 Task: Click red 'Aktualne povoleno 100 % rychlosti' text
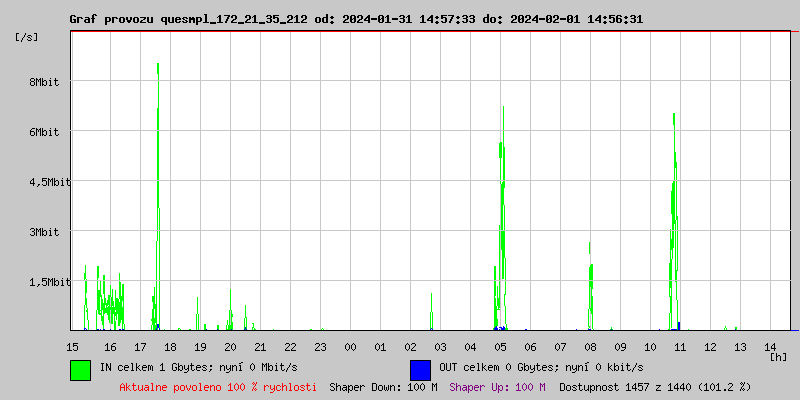coord(218,386)
